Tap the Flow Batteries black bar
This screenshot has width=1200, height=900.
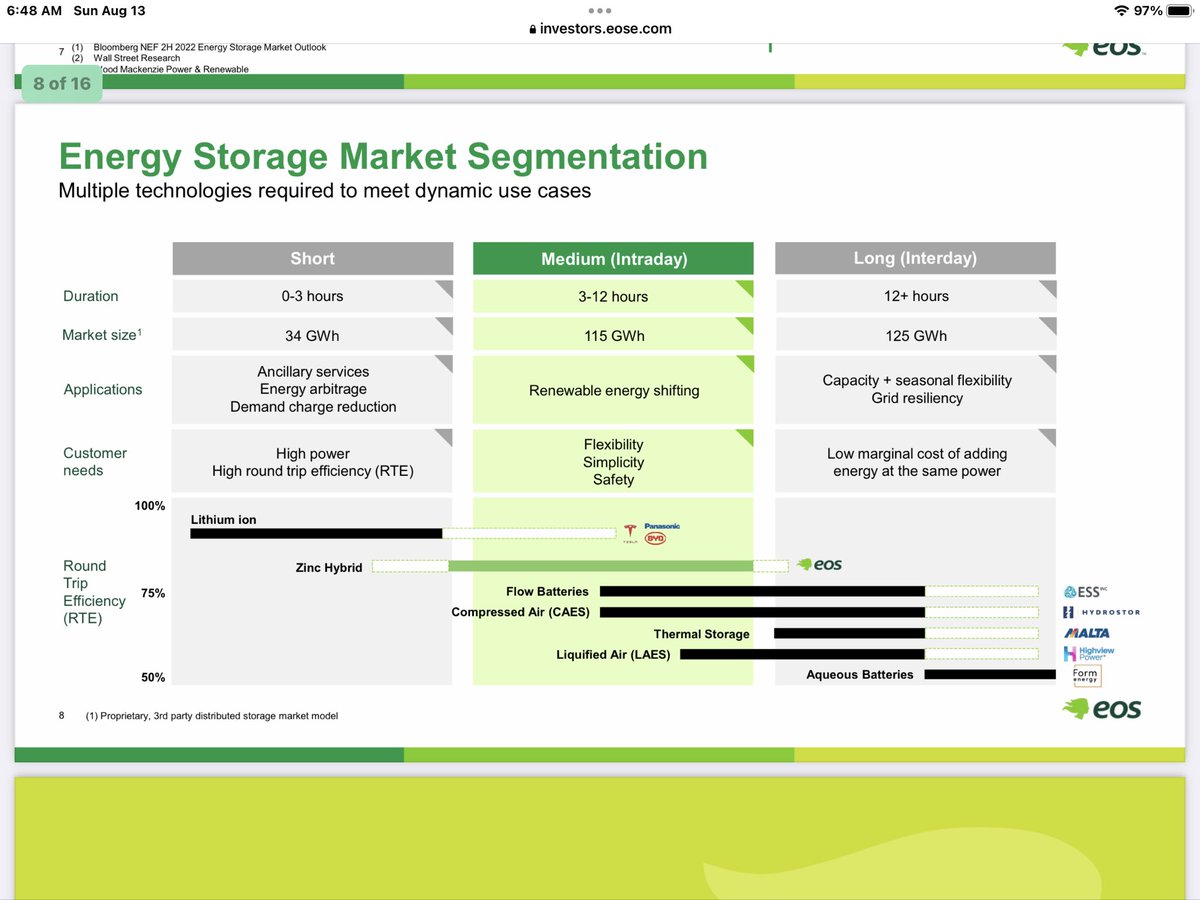pos(762,591)
